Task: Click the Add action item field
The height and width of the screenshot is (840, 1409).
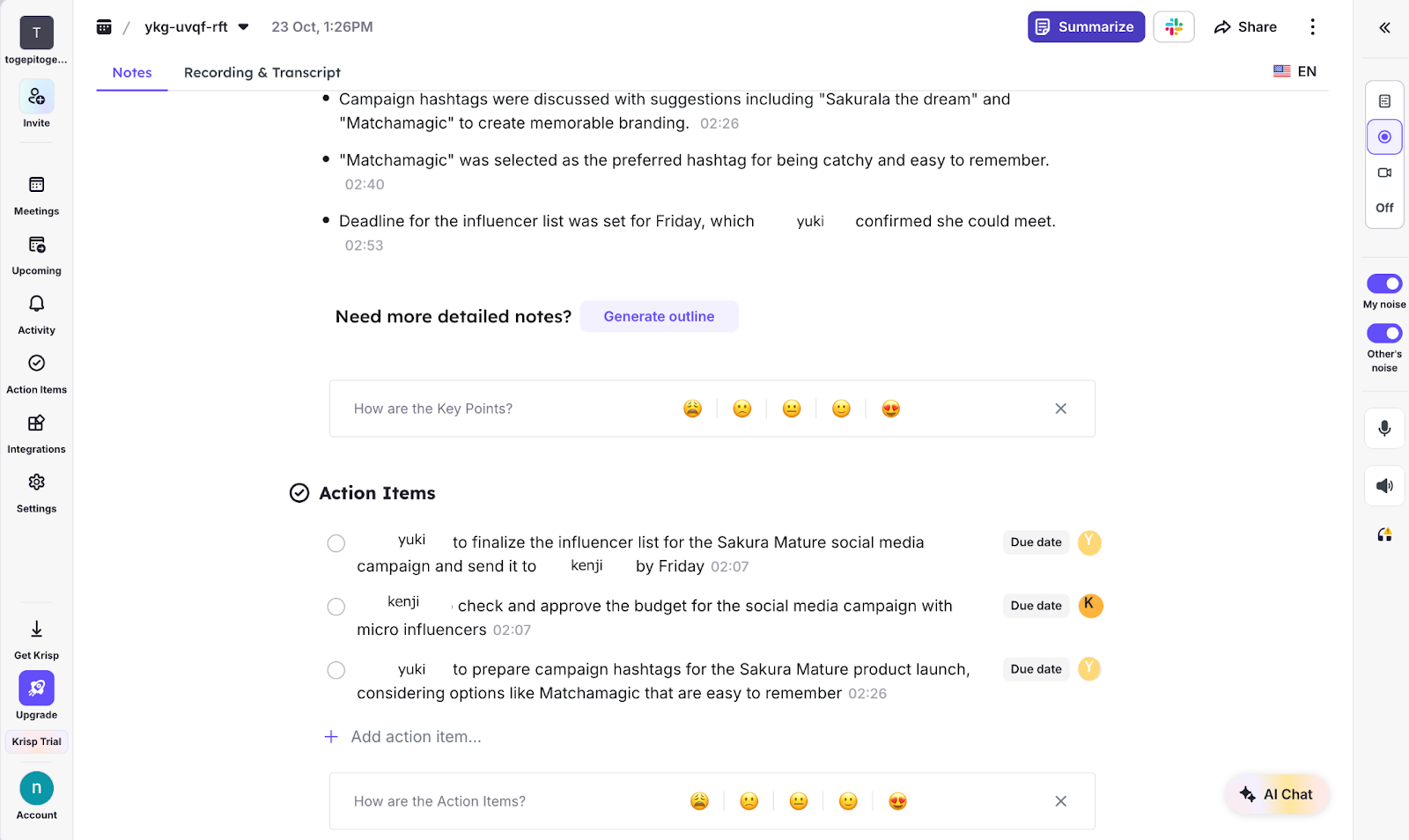Action: (416, 737)
